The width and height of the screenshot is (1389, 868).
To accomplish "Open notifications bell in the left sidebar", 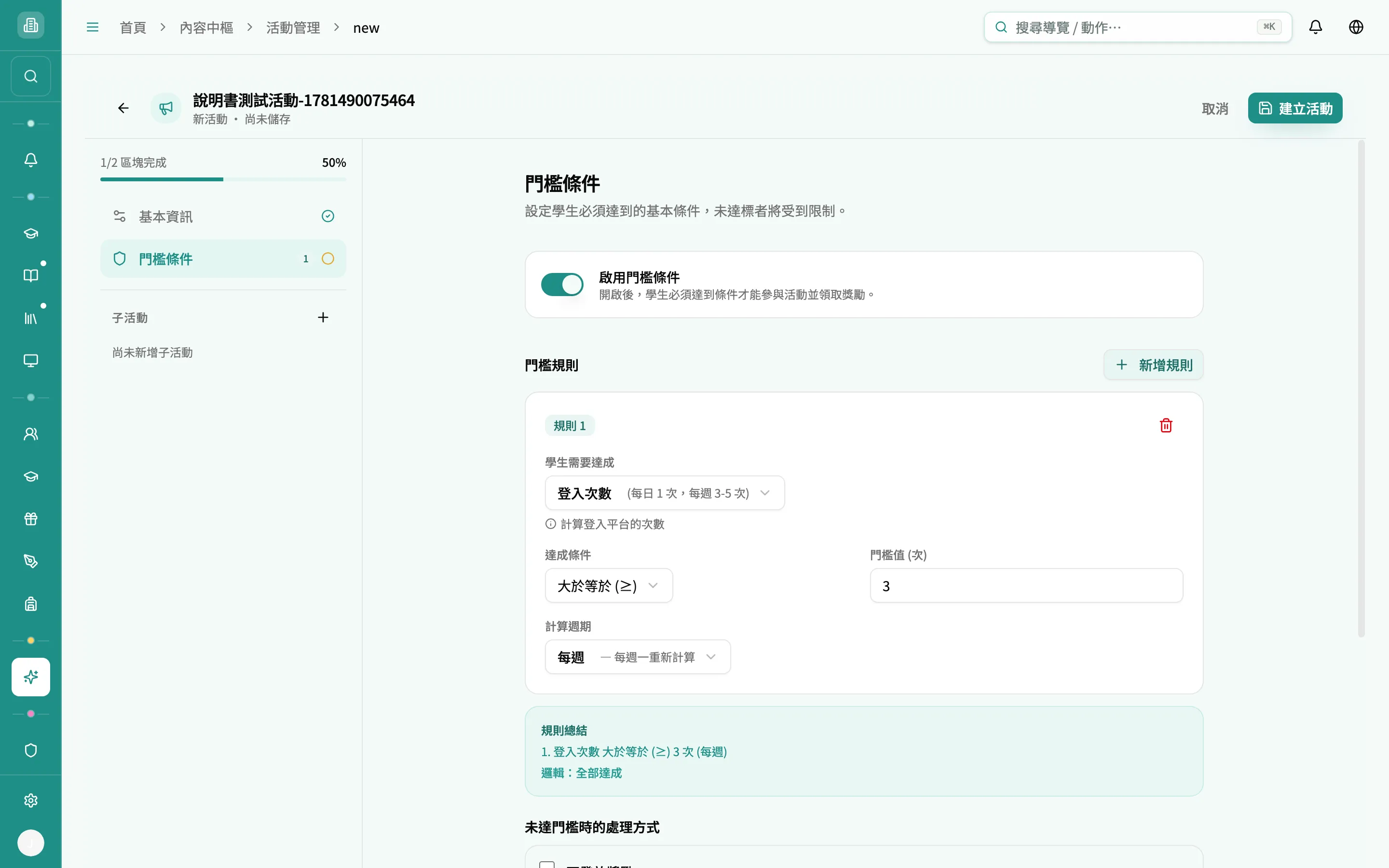I will [x=30, y=160].
